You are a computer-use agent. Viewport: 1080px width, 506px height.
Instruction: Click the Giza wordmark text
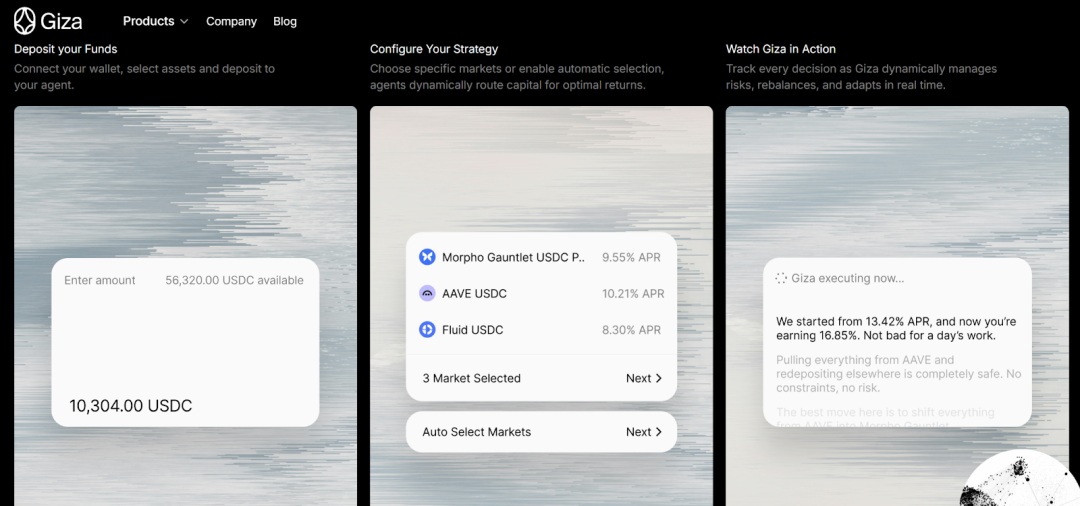point(62,21)
